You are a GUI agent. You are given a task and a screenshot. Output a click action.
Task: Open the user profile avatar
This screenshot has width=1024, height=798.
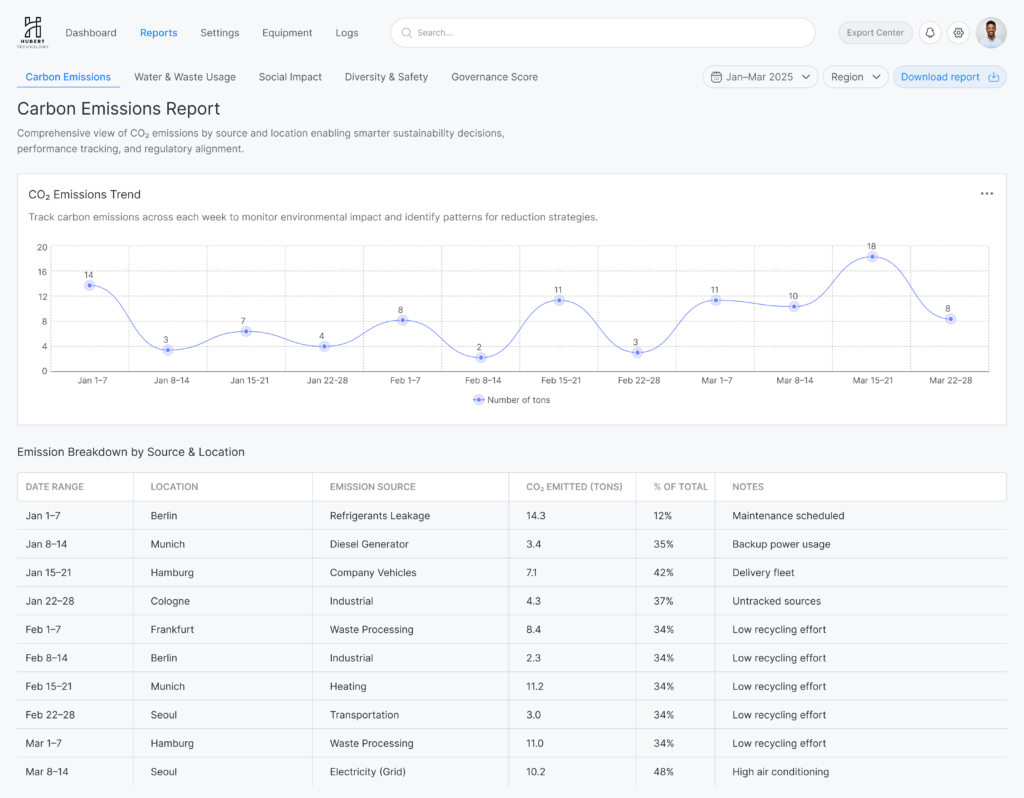[x=991, y=33]
